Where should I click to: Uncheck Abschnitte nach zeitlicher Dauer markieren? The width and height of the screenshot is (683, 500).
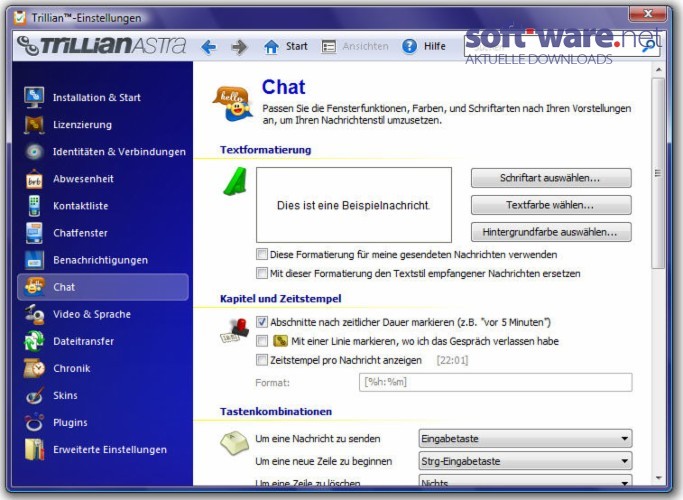262,322
